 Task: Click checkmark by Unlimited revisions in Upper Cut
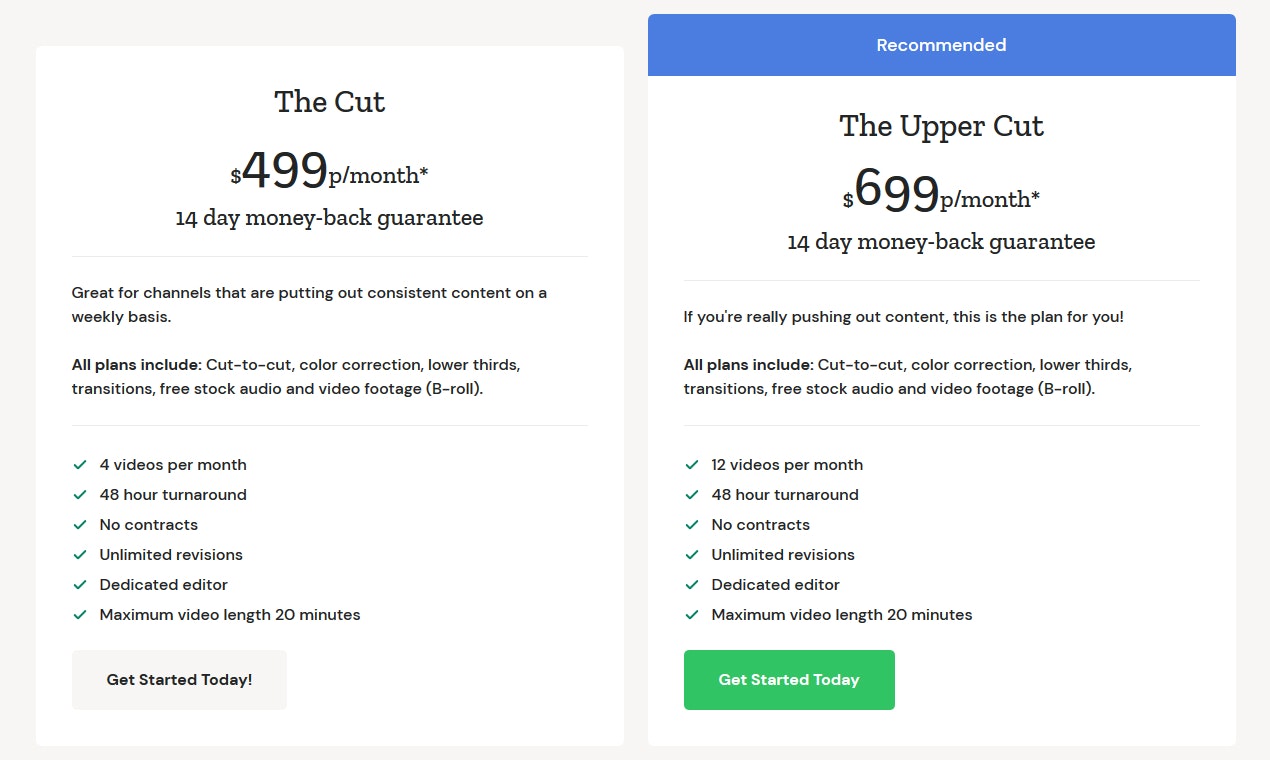[692, 555]
